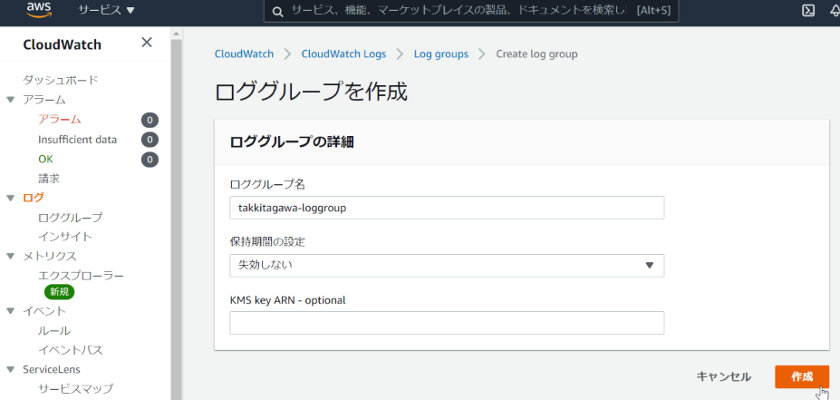Open ルール under イベント
The width and height of the screenshot is (840, 400).
click(x=54, y=331)
